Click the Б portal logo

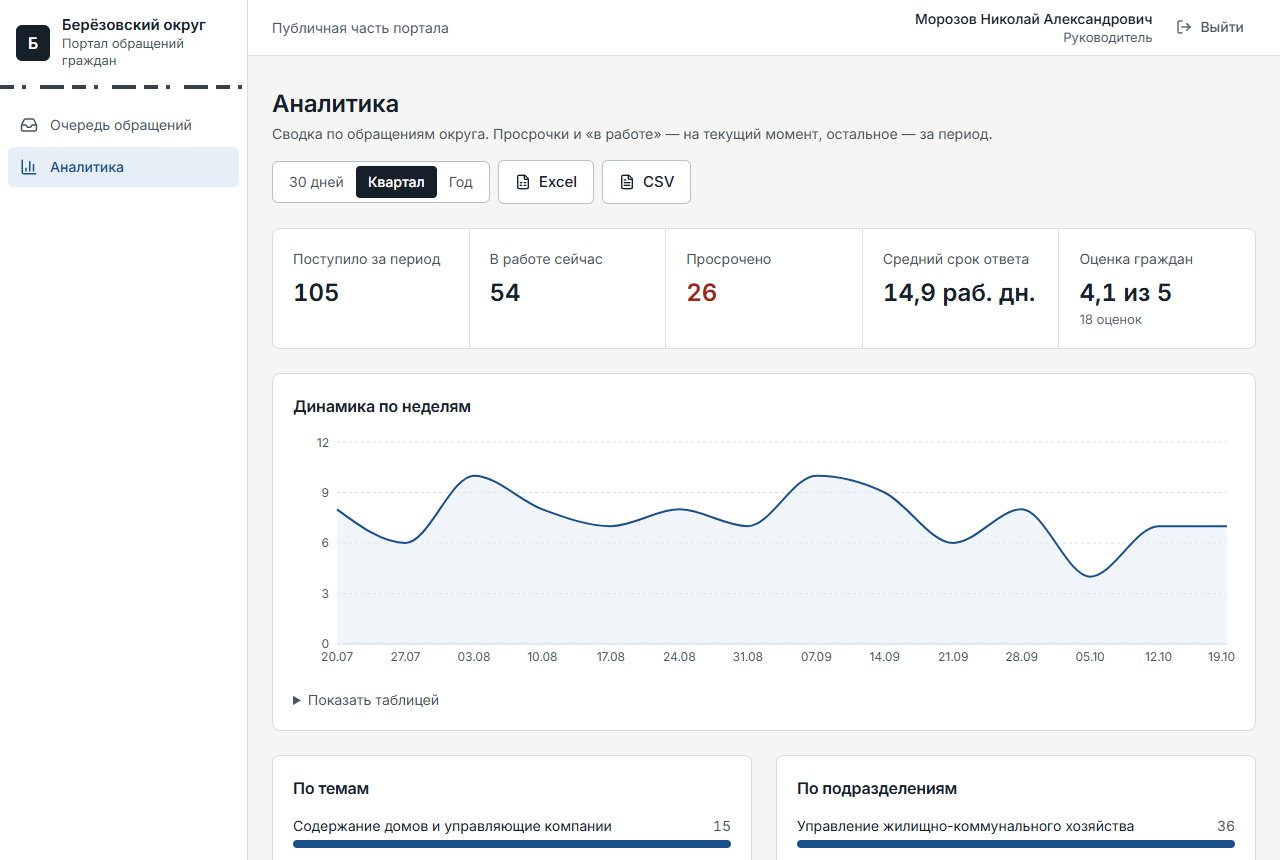(x=33, y=43)
